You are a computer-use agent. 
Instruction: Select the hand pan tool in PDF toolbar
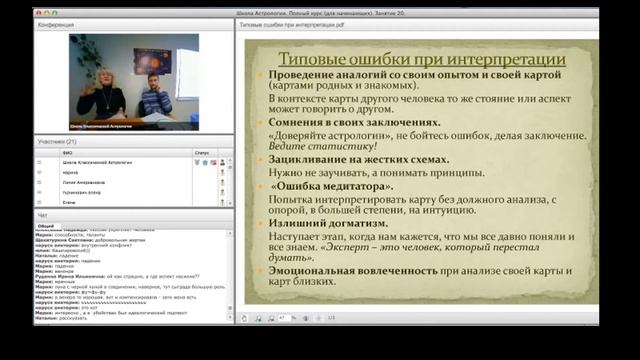[x=244, y=318]
